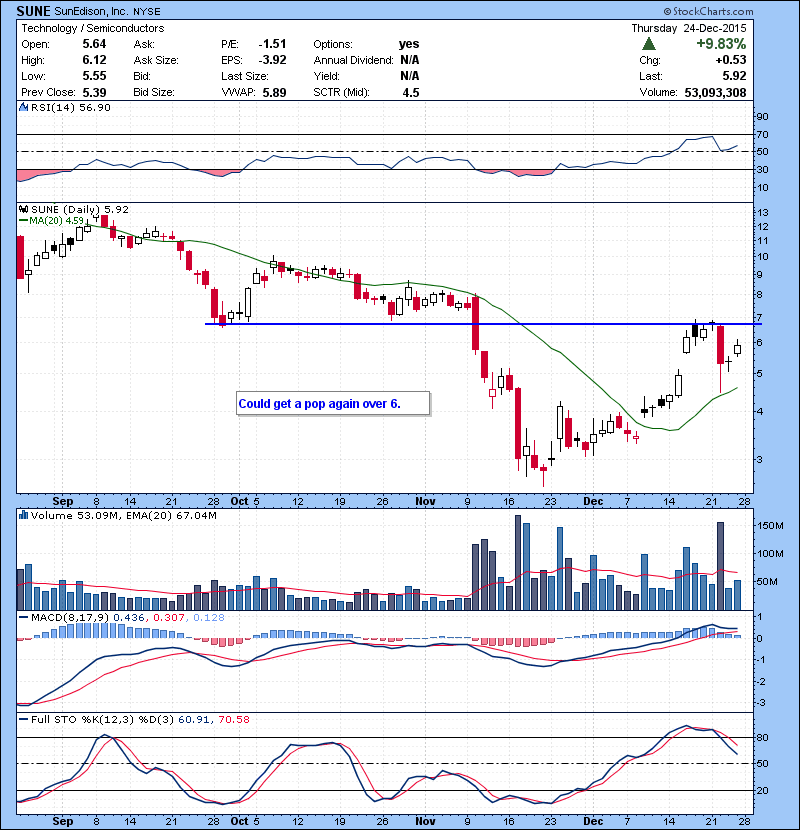This screenshot has width=800, height=830.
Task: Click the Oct label under the price chart
Action: click(239, 501)
